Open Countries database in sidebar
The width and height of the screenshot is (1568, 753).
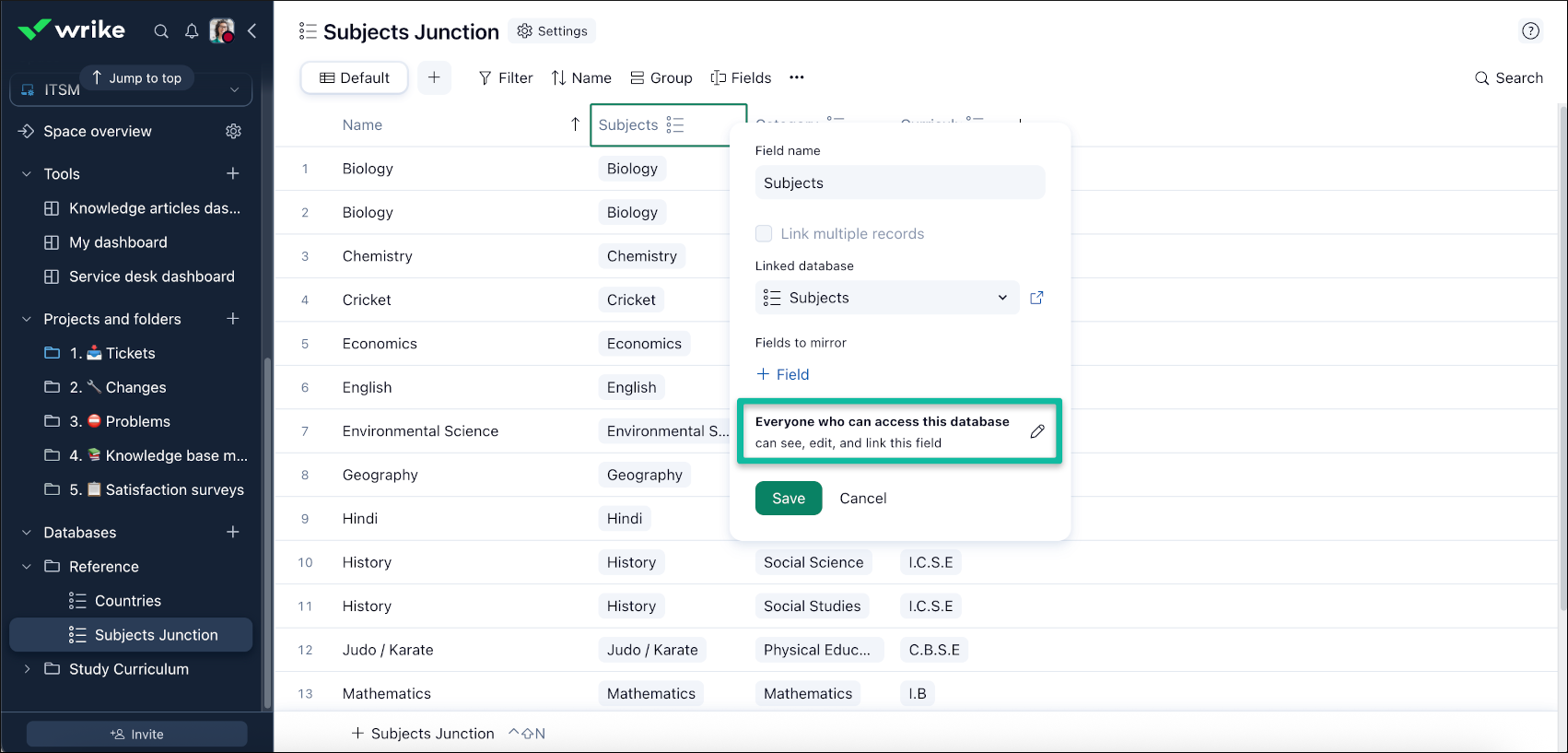pos(127,601)
